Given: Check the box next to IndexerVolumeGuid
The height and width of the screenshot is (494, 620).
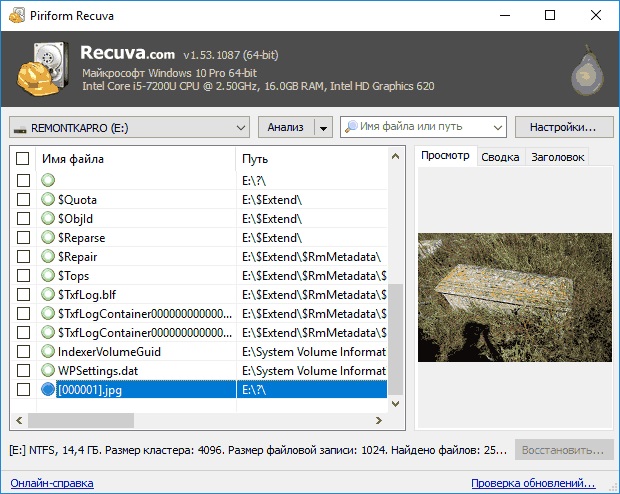Looking at the screenshot, I should coord(24,352).
